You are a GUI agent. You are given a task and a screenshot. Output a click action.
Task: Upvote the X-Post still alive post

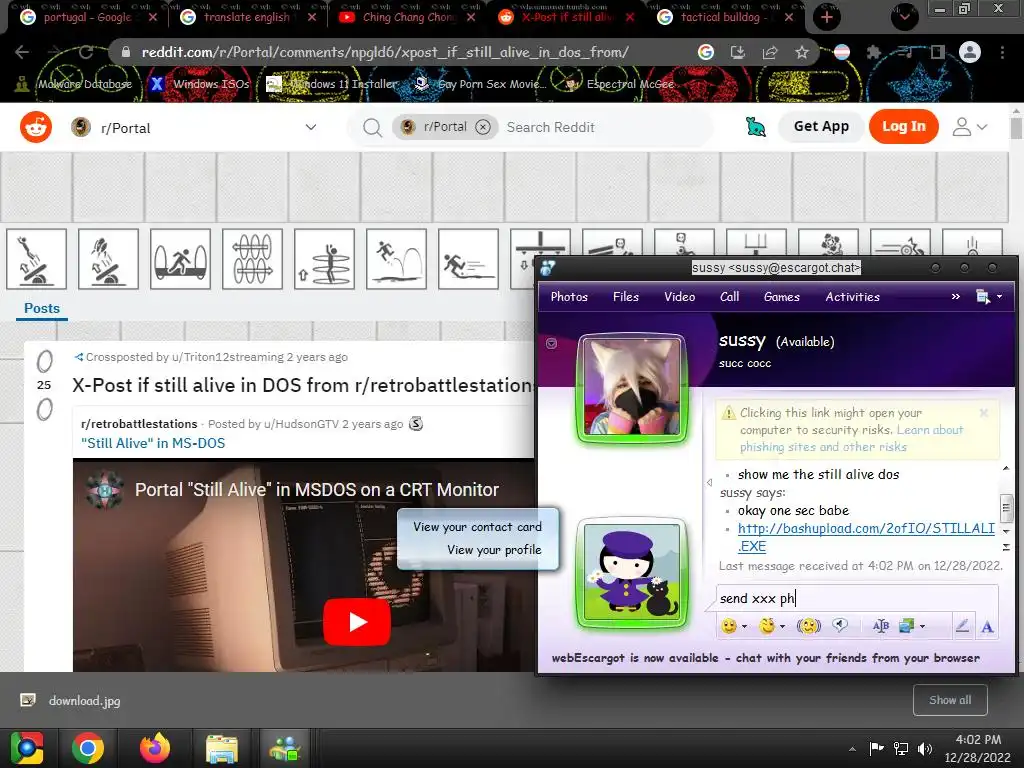point(44,361)
